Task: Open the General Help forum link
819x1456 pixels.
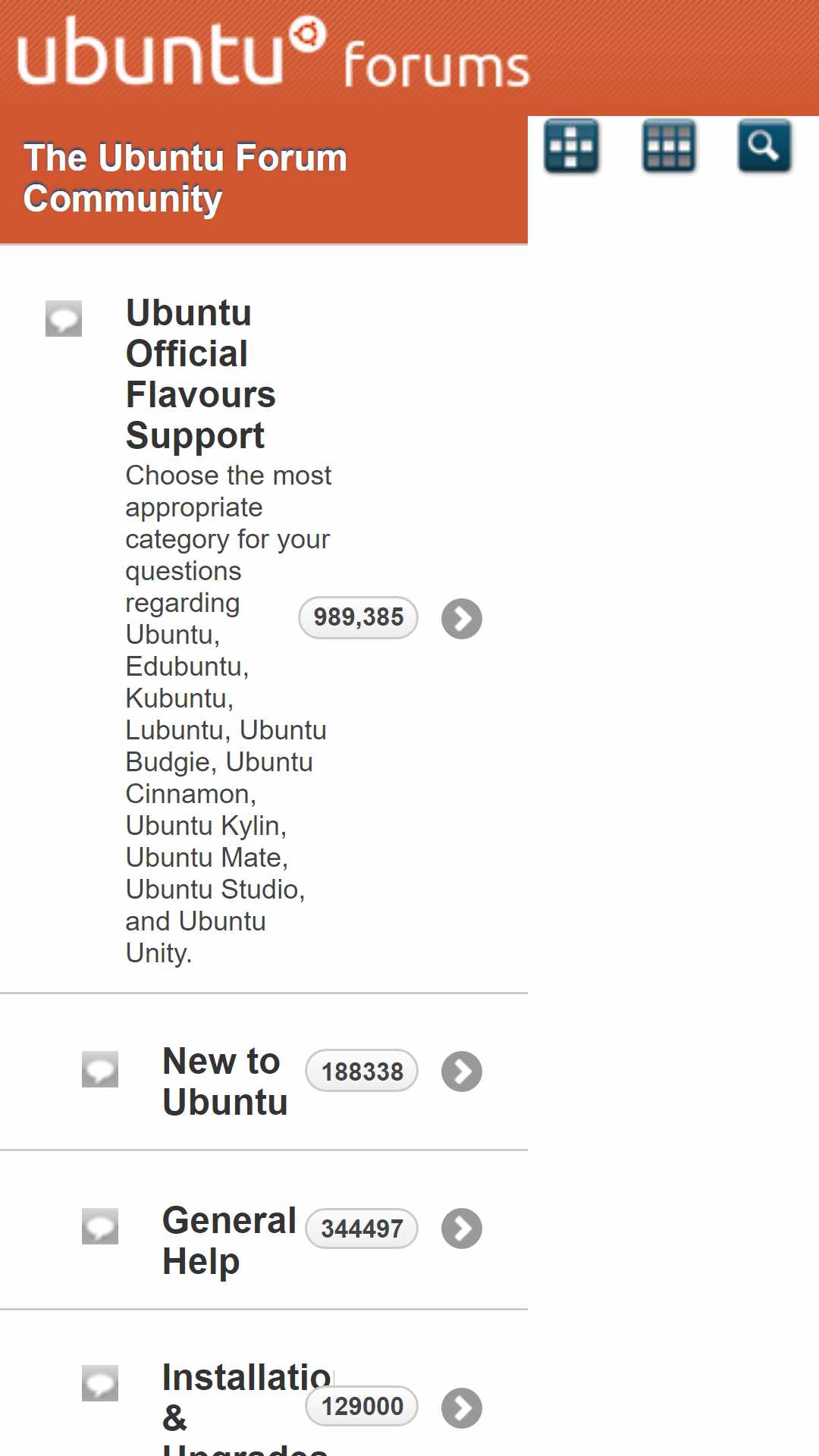Action: (229, 1241)
